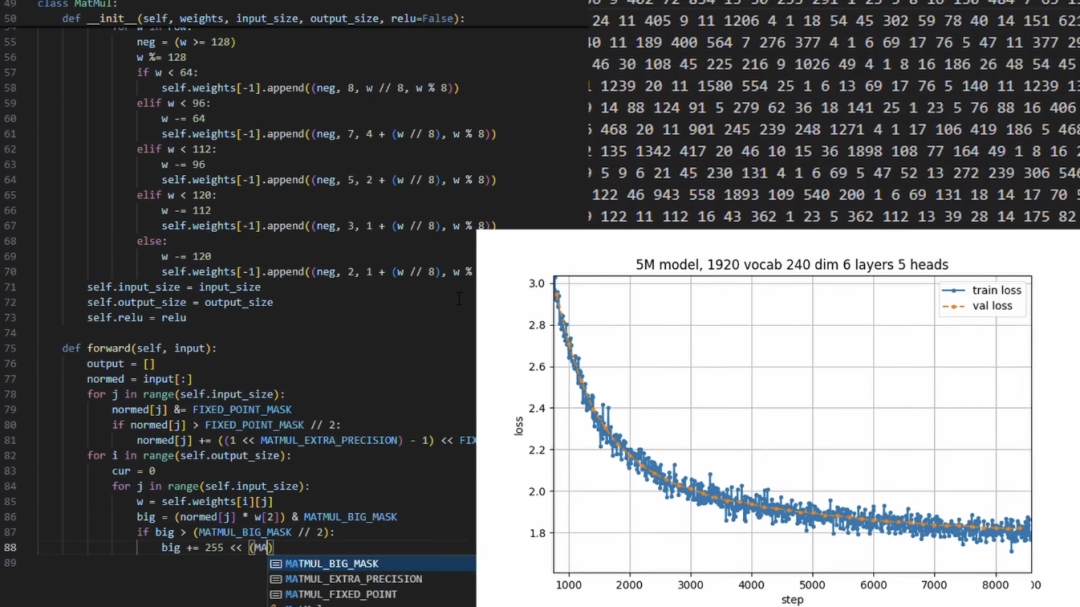Click the chart title "5M model, 1920 vocab"
Screen dimensions: 1080x607
point(792,264)
